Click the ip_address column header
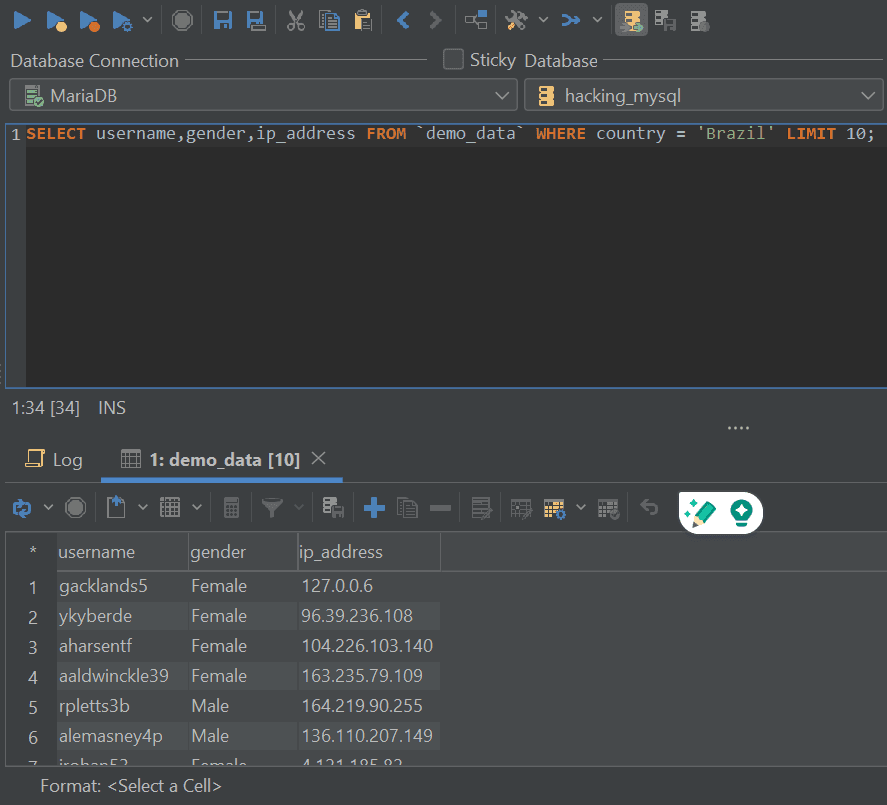 point(369,552)
